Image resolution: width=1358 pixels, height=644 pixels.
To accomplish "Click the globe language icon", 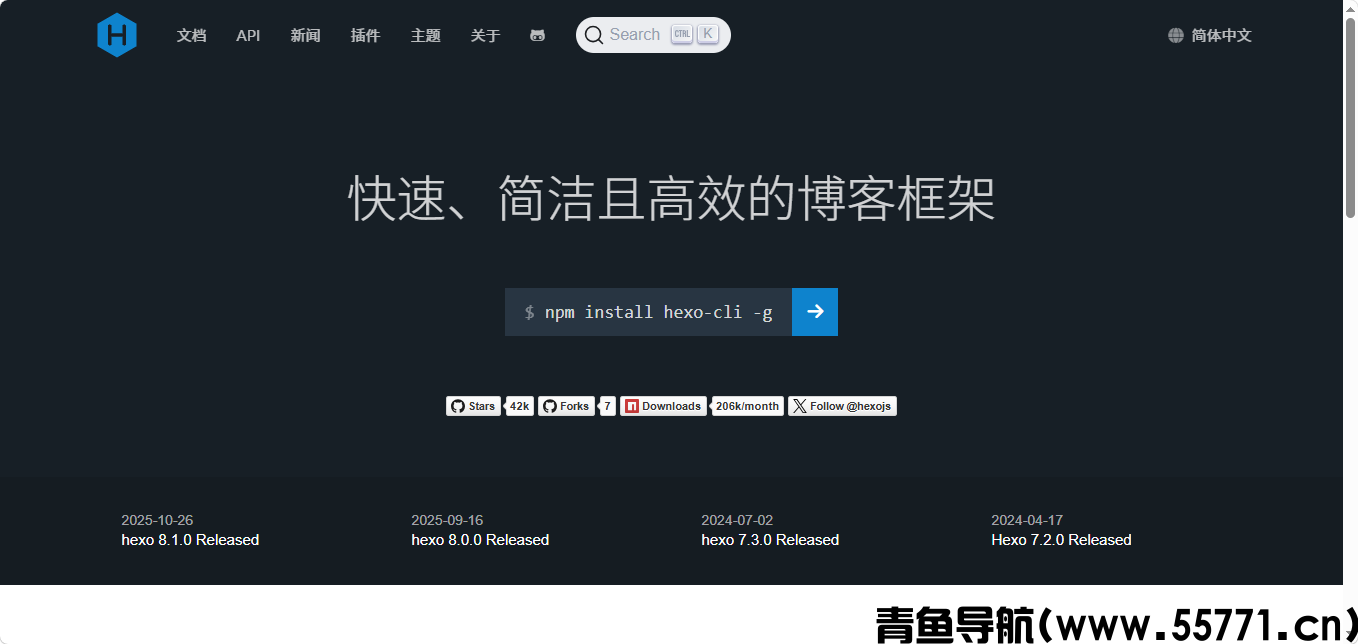I will [1175, 35].
